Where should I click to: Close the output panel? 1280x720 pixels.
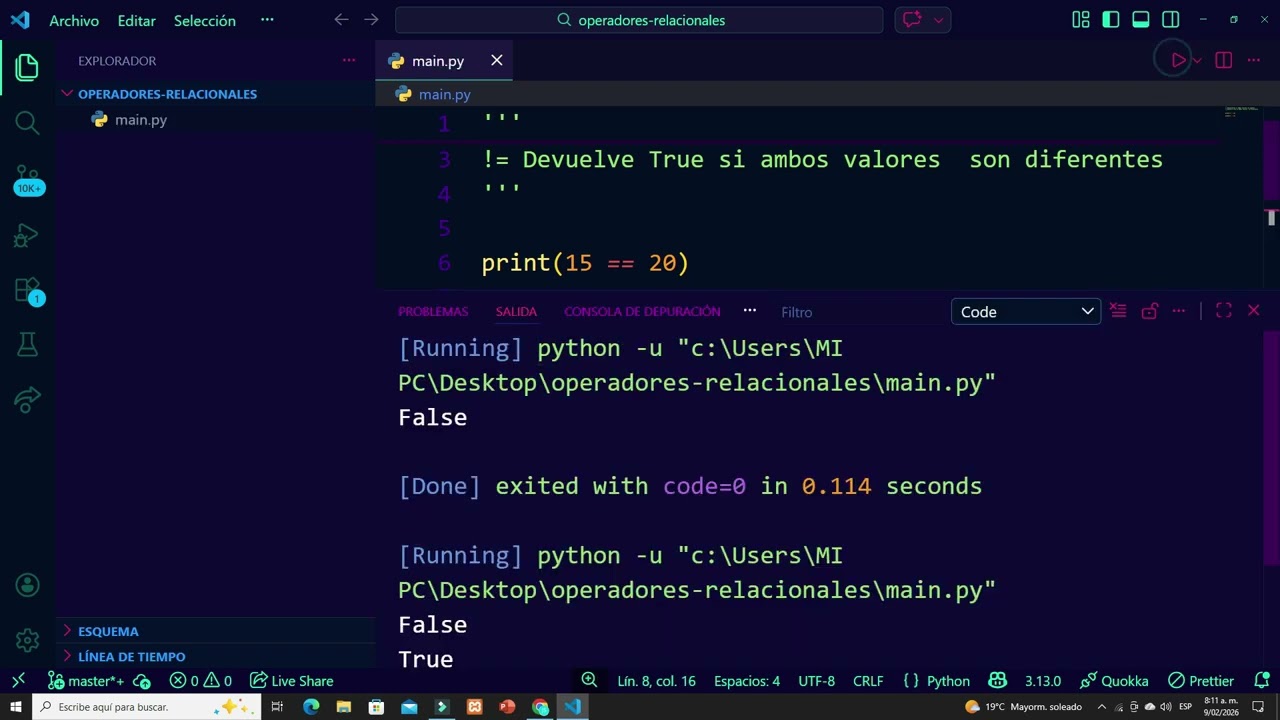[1253, 311]
